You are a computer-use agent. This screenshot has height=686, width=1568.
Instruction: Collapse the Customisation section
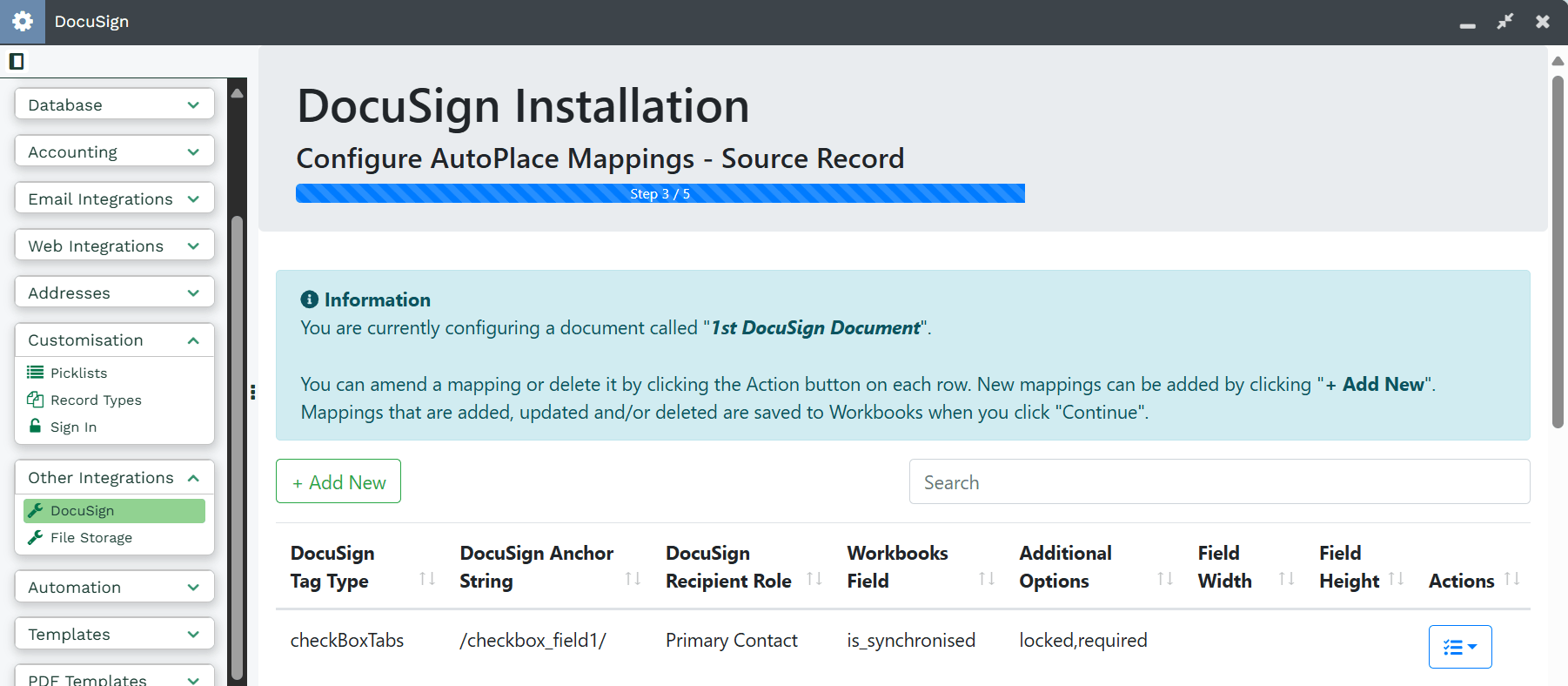(x=114, y=340)
